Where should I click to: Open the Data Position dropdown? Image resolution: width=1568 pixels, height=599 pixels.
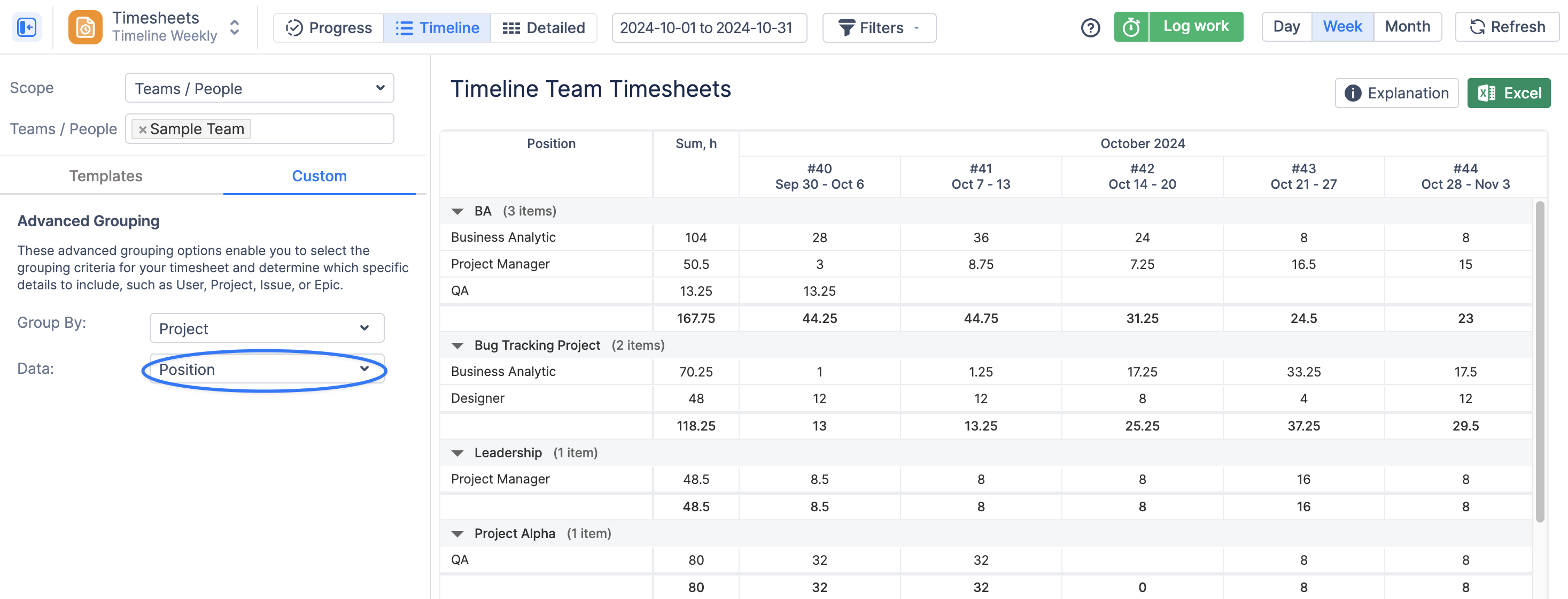click(267, 369)
